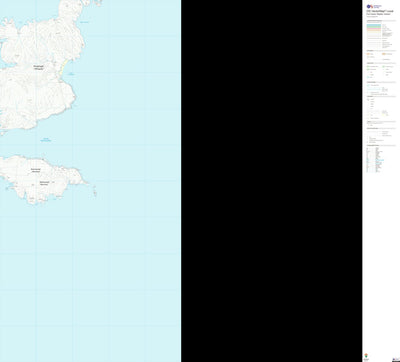Click the yellow beach strip on the northern island
This screenshot has width=400, height=362.
pos(63,67)
